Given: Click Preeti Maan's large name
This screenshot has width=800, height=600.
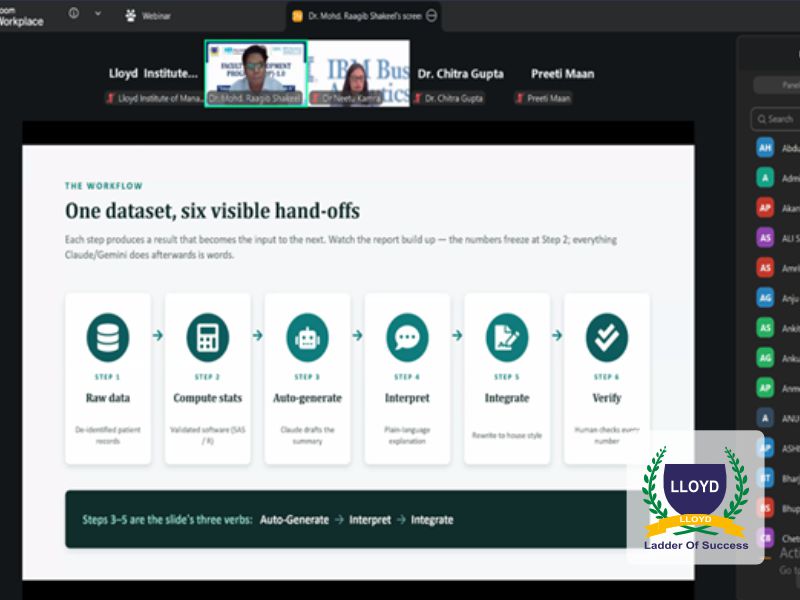Looking at the screenshot, I should (562, 74).
